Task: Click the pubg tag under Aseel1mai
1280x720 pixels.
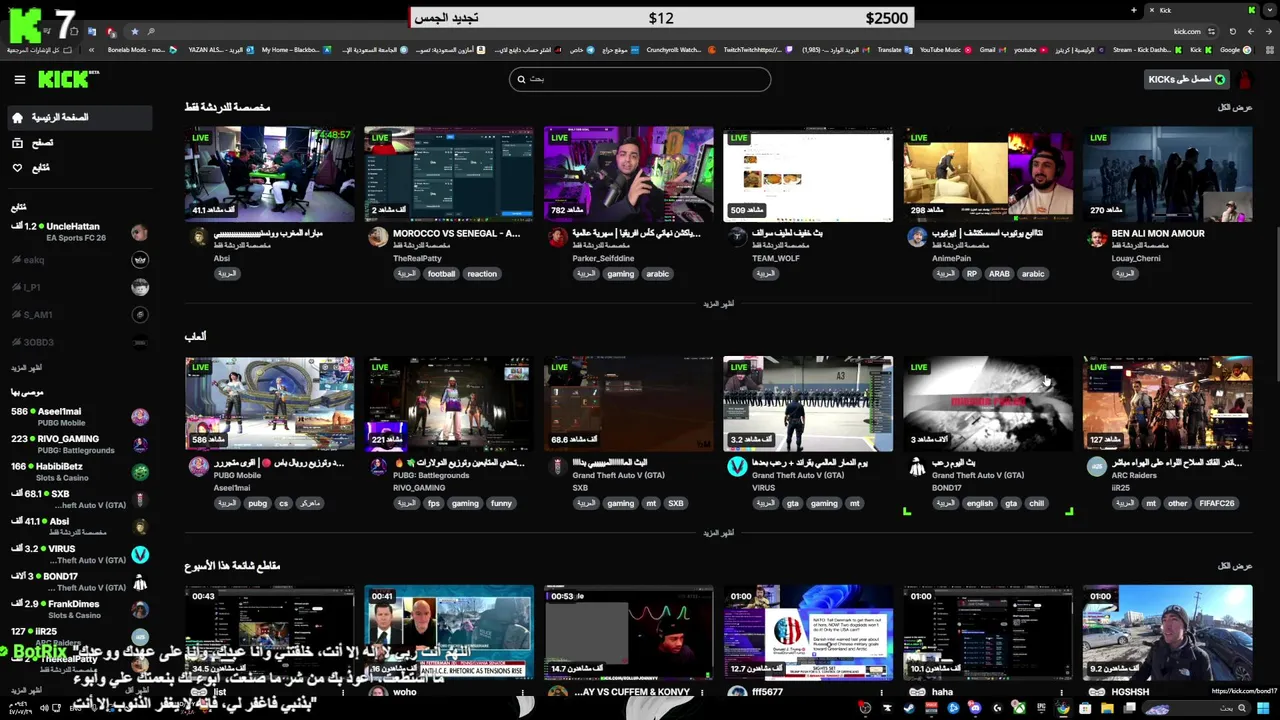Action: (x=258, y=504)
